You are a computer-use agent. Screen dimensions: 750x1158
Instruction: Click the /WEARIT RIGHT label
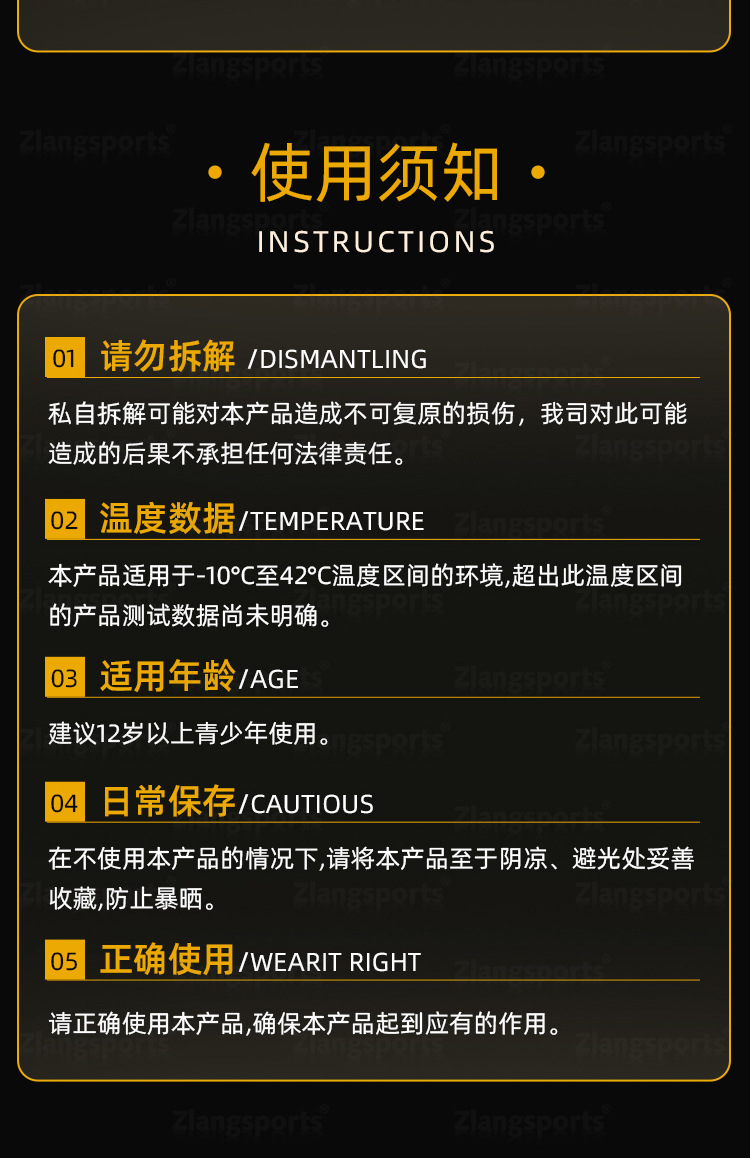click(330, 962)
